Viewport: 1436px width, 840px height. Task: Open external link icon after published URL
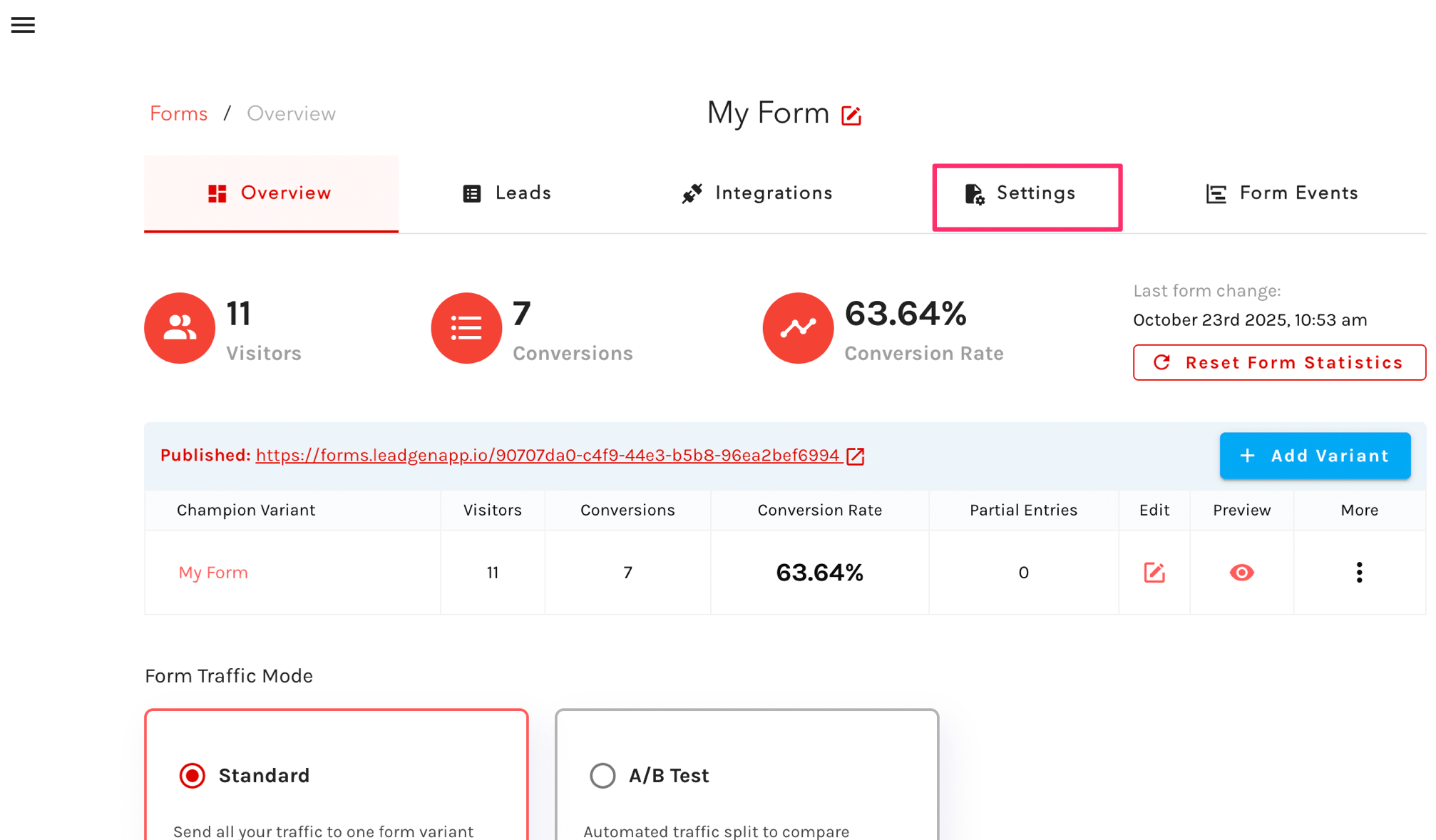point(856,456)
